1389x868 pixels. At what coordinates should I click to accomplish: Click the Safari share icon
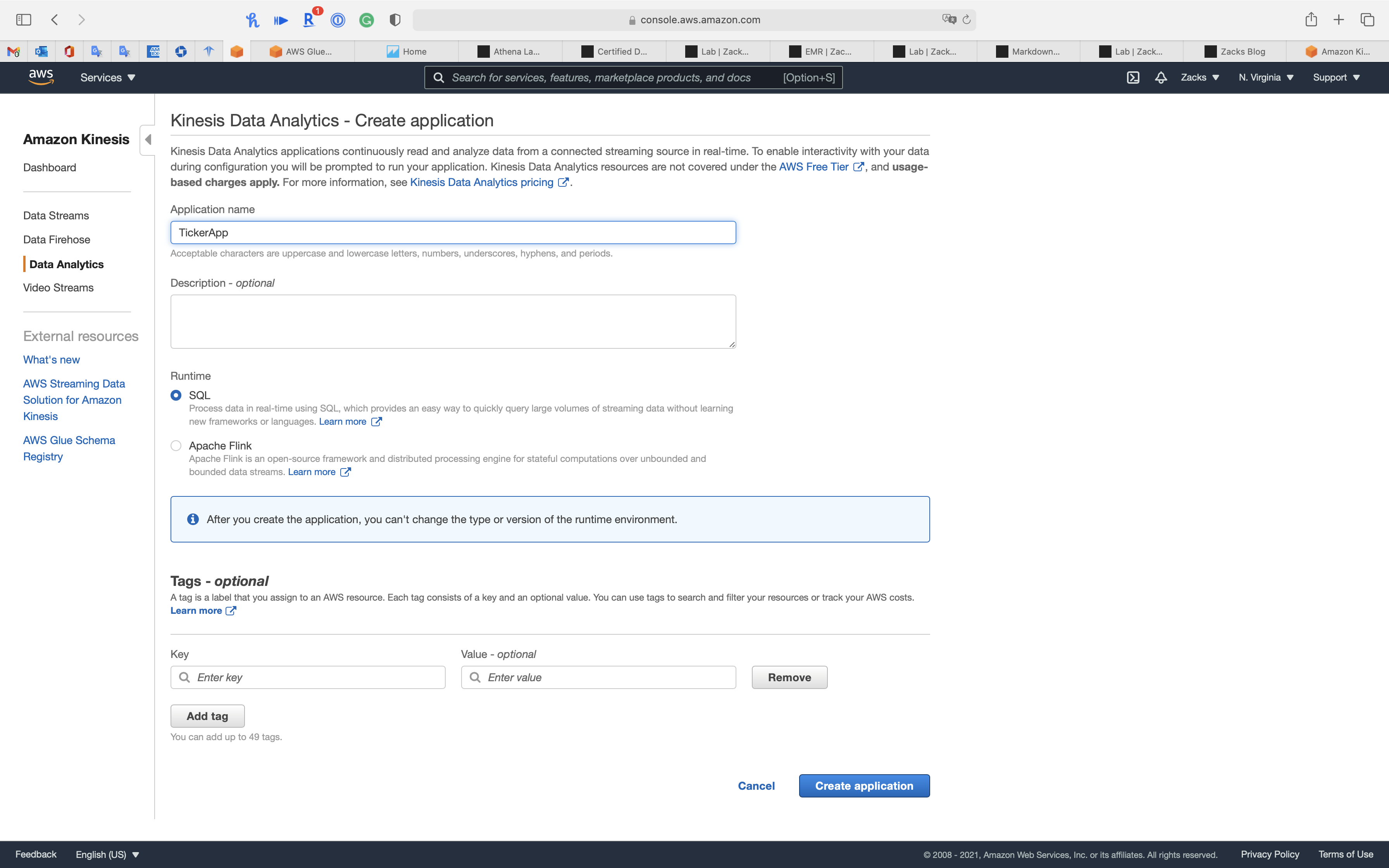[1310, 20]
